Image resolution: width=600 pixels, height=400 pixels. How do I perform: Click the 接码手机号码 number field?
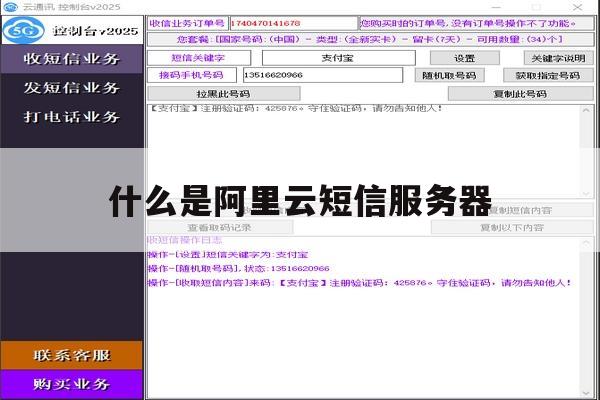tap(323, 75)
